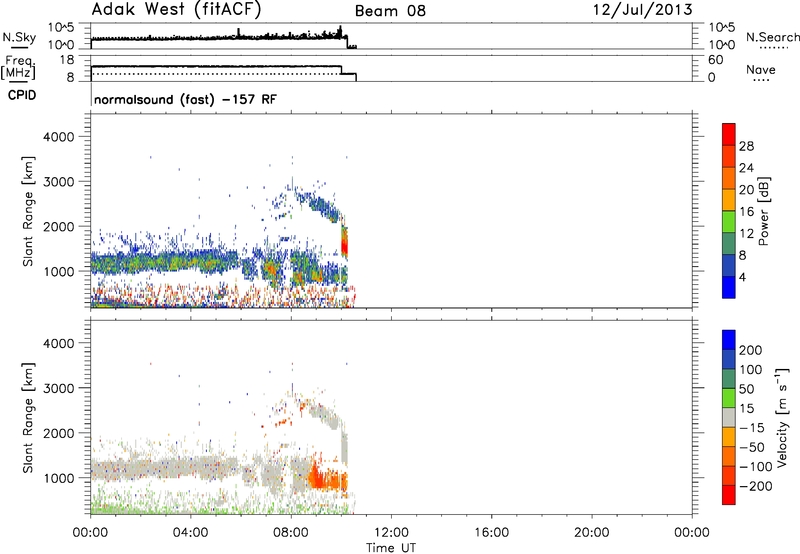Click 'normalsound (fast) -157 RF' text
800x554 pixels.
click(x=185, y=99)
